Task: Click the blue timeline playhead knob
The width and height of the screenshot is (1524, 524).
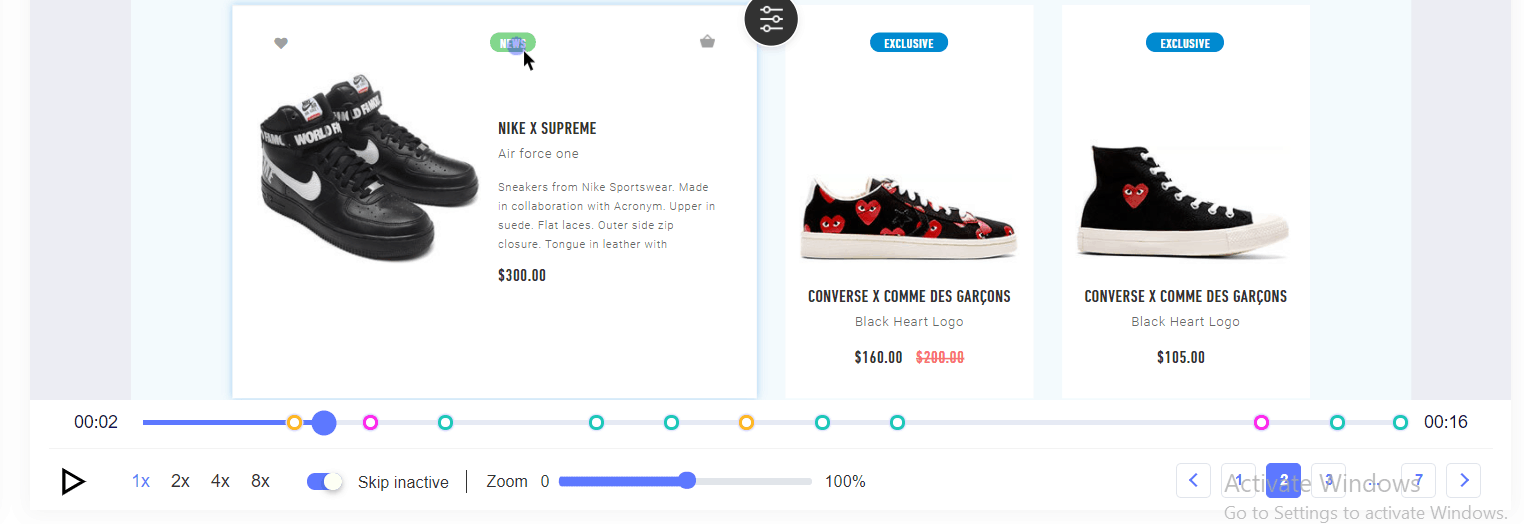Action: [x=324, y=423]
